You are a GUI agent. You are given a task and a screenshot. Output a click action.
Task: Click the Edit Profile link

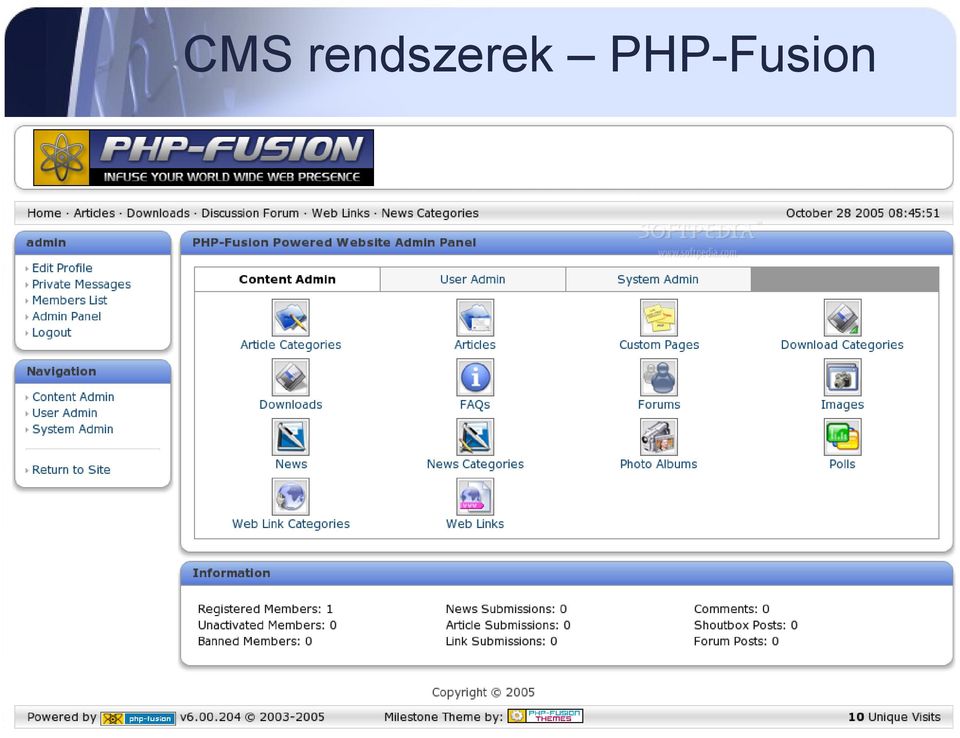[62, 268]
